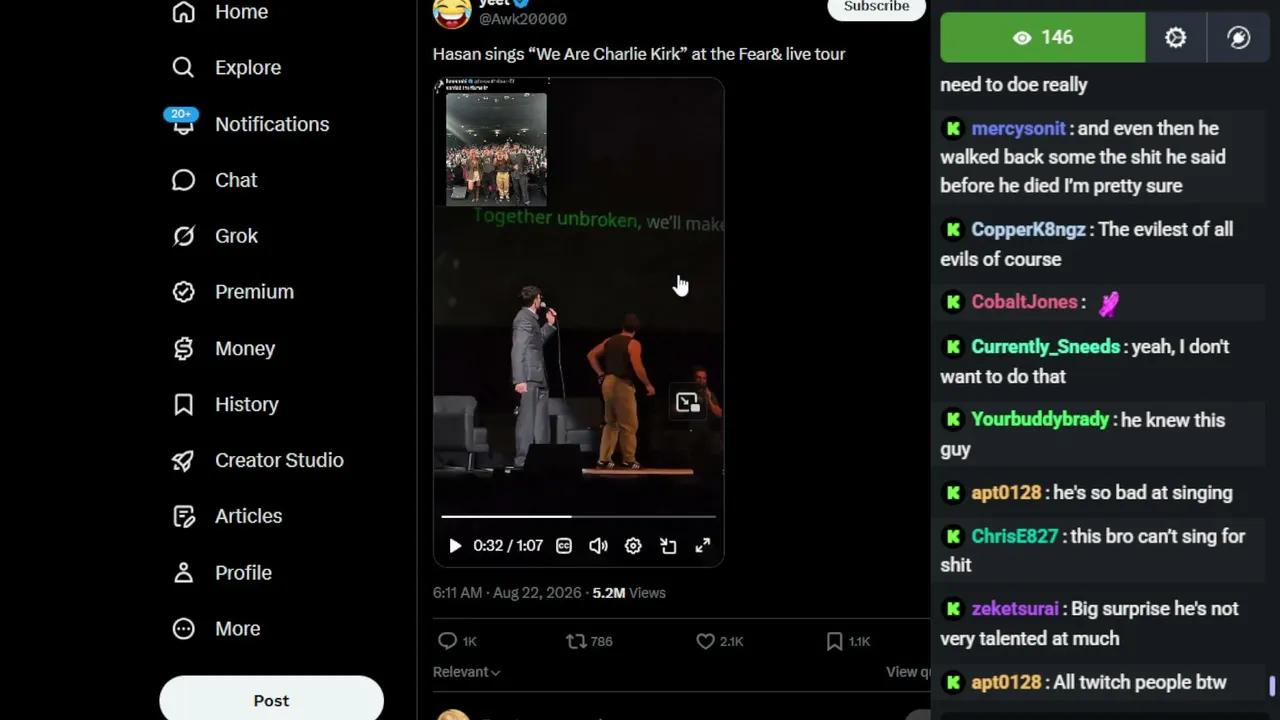Seek along the video progress bar
Image resolution: width=1280 pixels, height=720 pixels.
pos(579,517)
